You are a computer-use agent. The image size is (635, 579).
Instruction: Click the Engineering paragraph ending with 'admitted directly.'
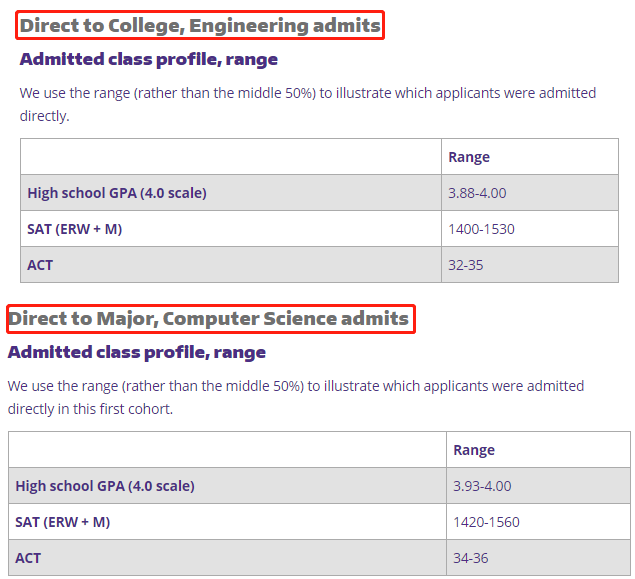(307, 104)
